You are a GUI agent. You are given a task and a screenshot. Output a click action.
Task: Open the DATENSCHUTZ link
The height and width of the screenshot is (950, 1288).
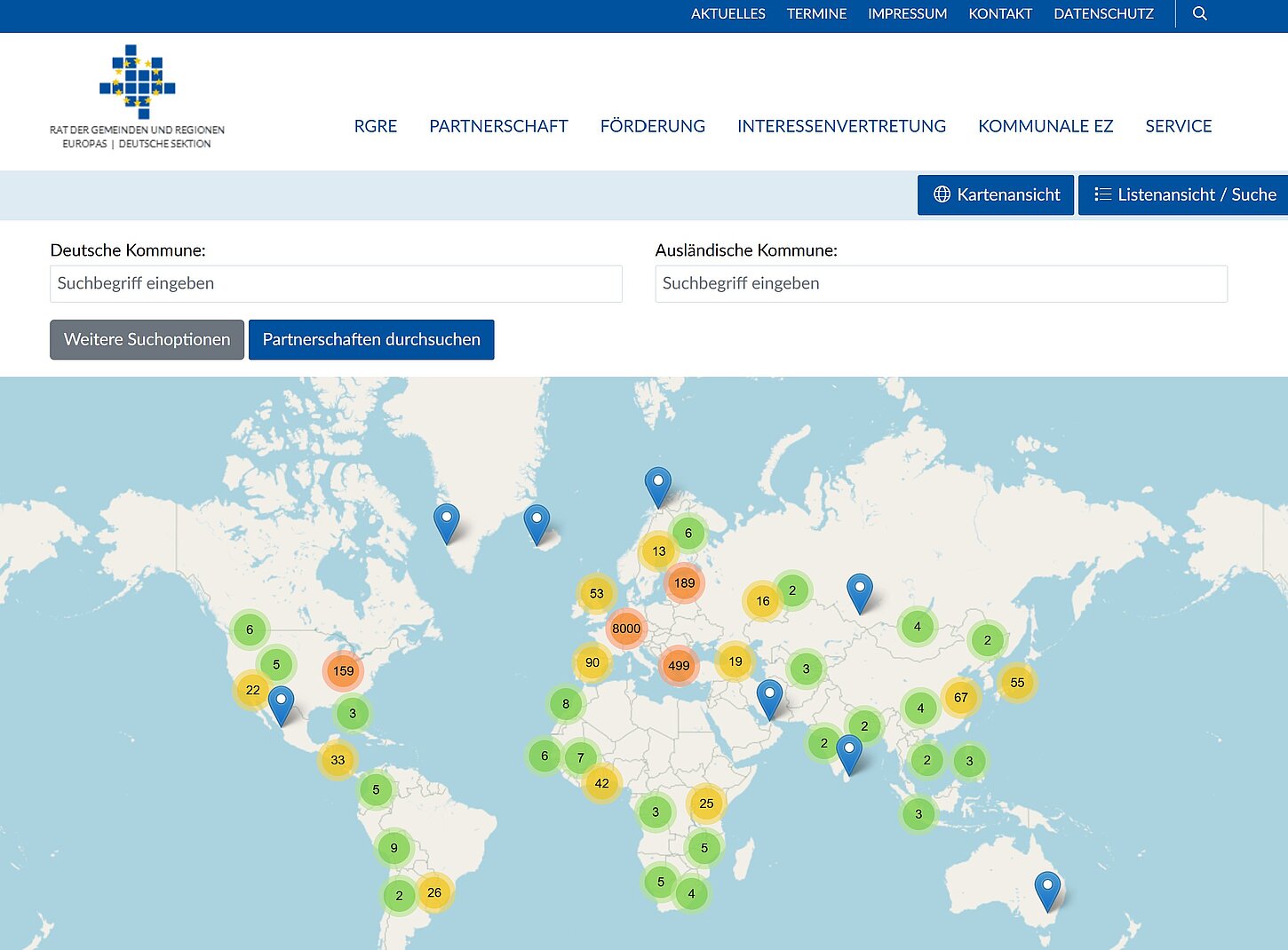(1103, 13)
